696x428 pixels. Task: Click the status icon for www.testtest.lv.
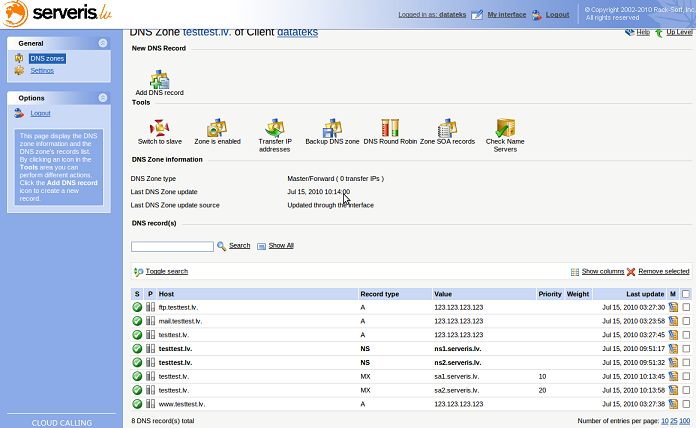(x=137, y=404)
